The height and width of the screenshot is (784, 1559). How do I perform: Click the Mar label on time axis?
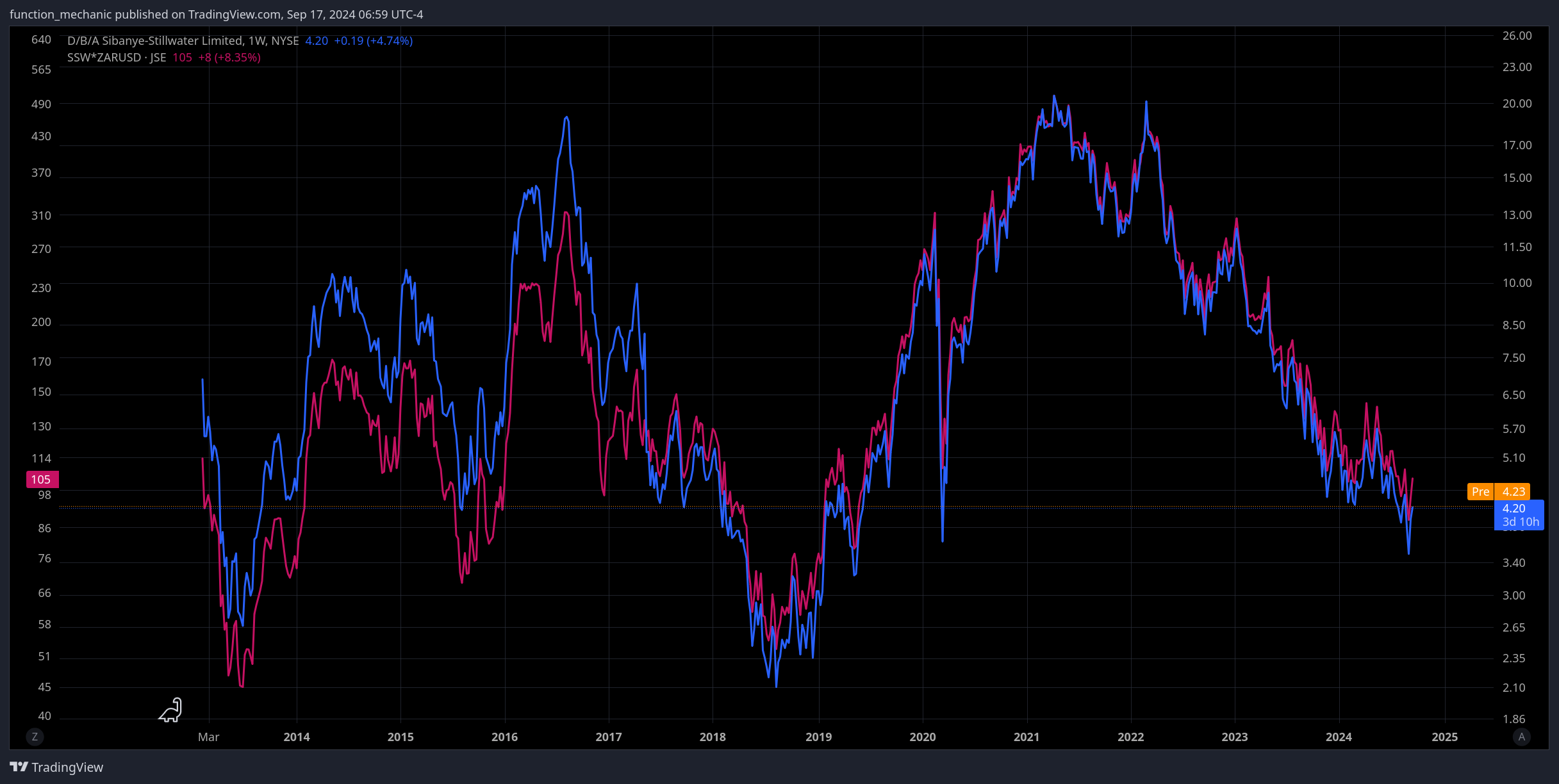coord(209,737)
